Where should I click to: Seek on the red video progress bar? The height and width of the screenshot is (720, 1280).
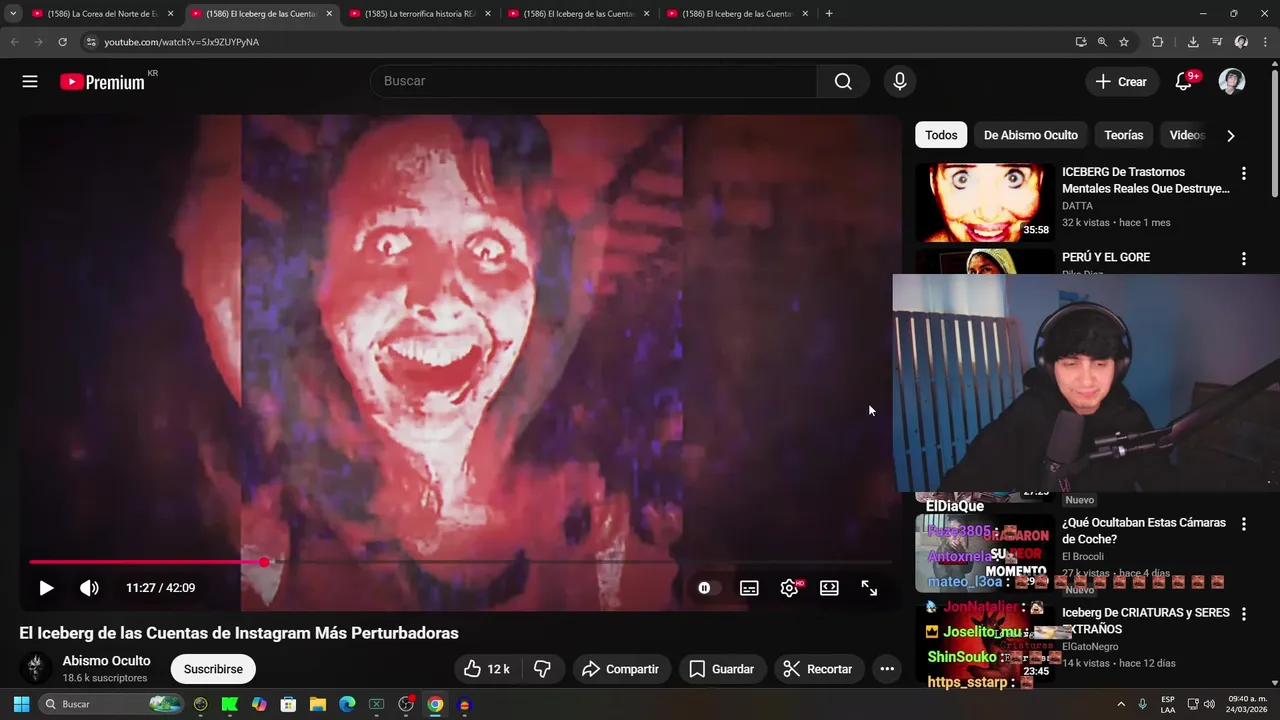(460, 562)
